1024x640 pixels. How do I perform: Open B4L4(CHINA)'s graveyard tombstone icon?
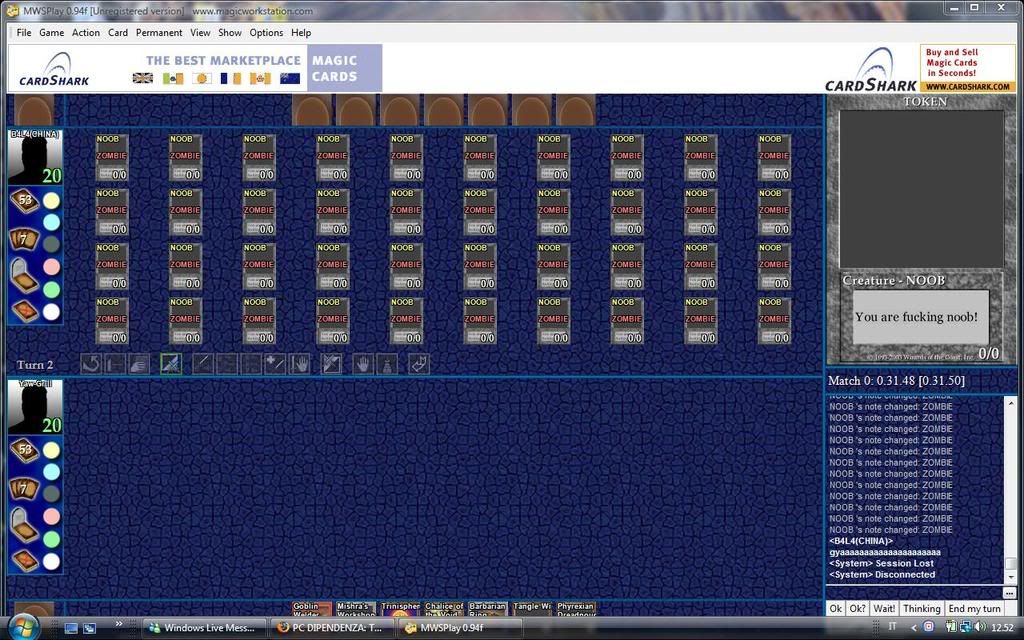(x=23, y=275)
